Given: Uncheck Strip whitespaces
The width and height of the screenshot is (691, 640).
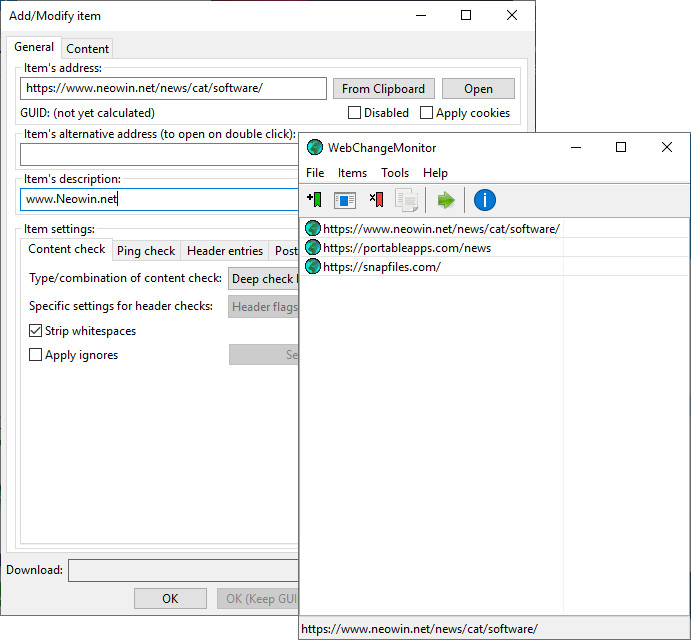Looking at the screenshot, I should 36,331.
